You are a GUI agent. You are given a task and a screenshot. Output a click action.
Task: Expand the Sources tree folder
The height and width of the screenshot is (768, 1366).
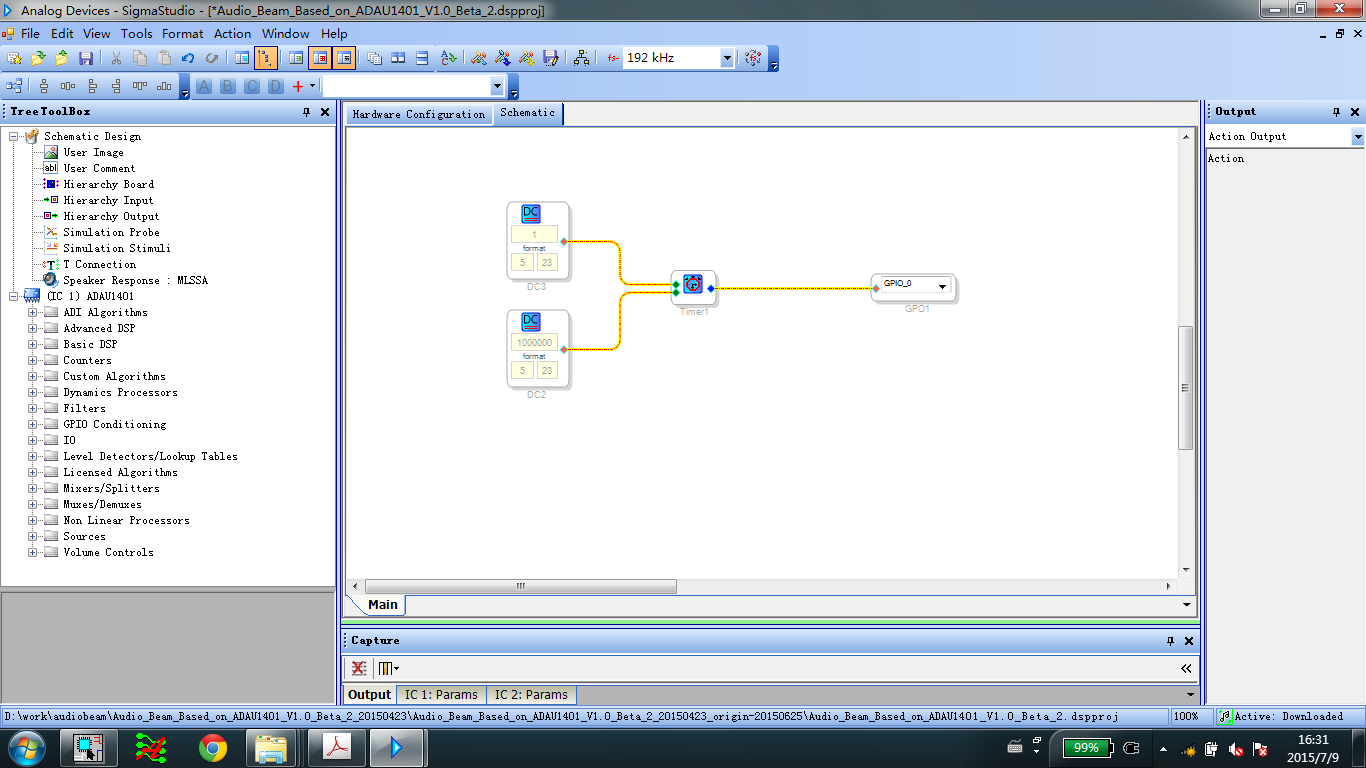click(x=32, y=536)
